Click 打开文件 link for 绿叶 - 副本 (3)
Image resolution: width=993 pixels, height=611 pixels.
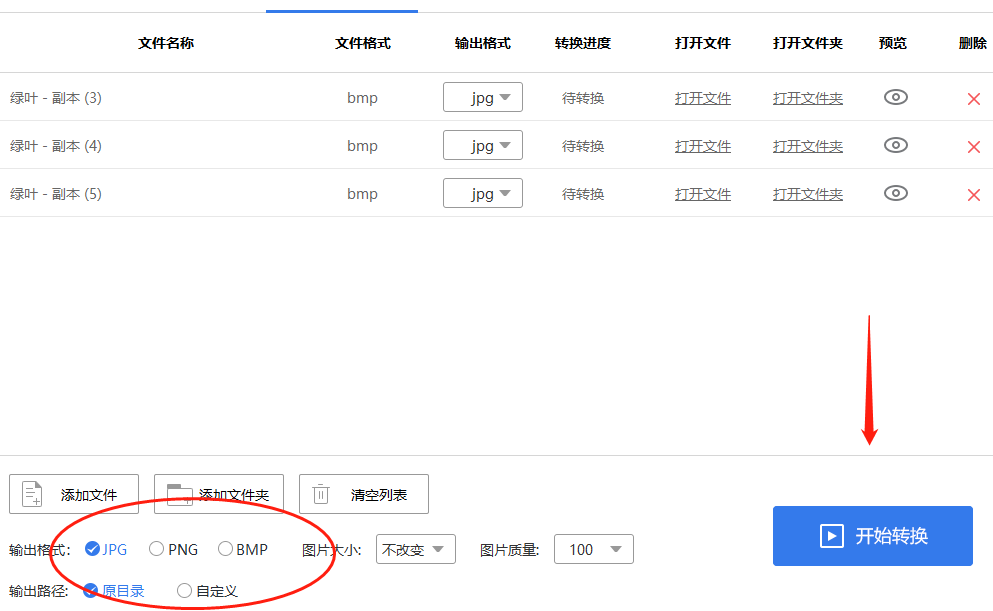(x=703, y=98)
